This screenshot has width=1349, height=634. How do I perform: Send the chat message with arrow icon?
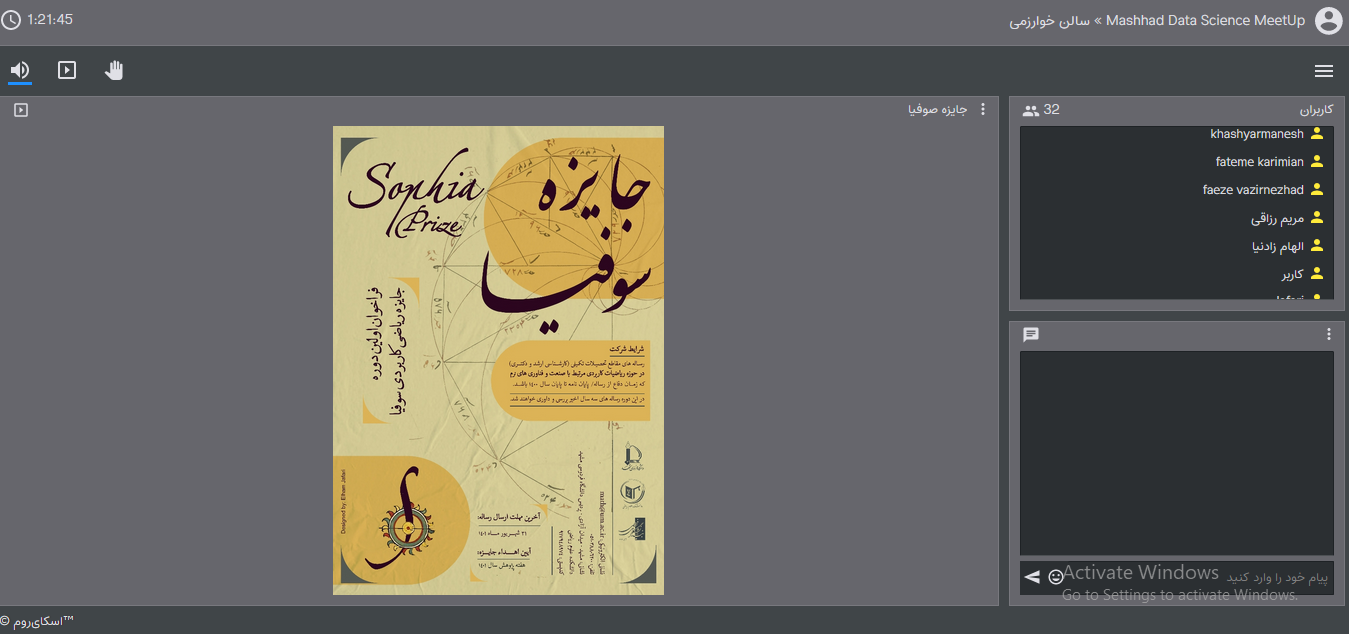click(1032, 577)
